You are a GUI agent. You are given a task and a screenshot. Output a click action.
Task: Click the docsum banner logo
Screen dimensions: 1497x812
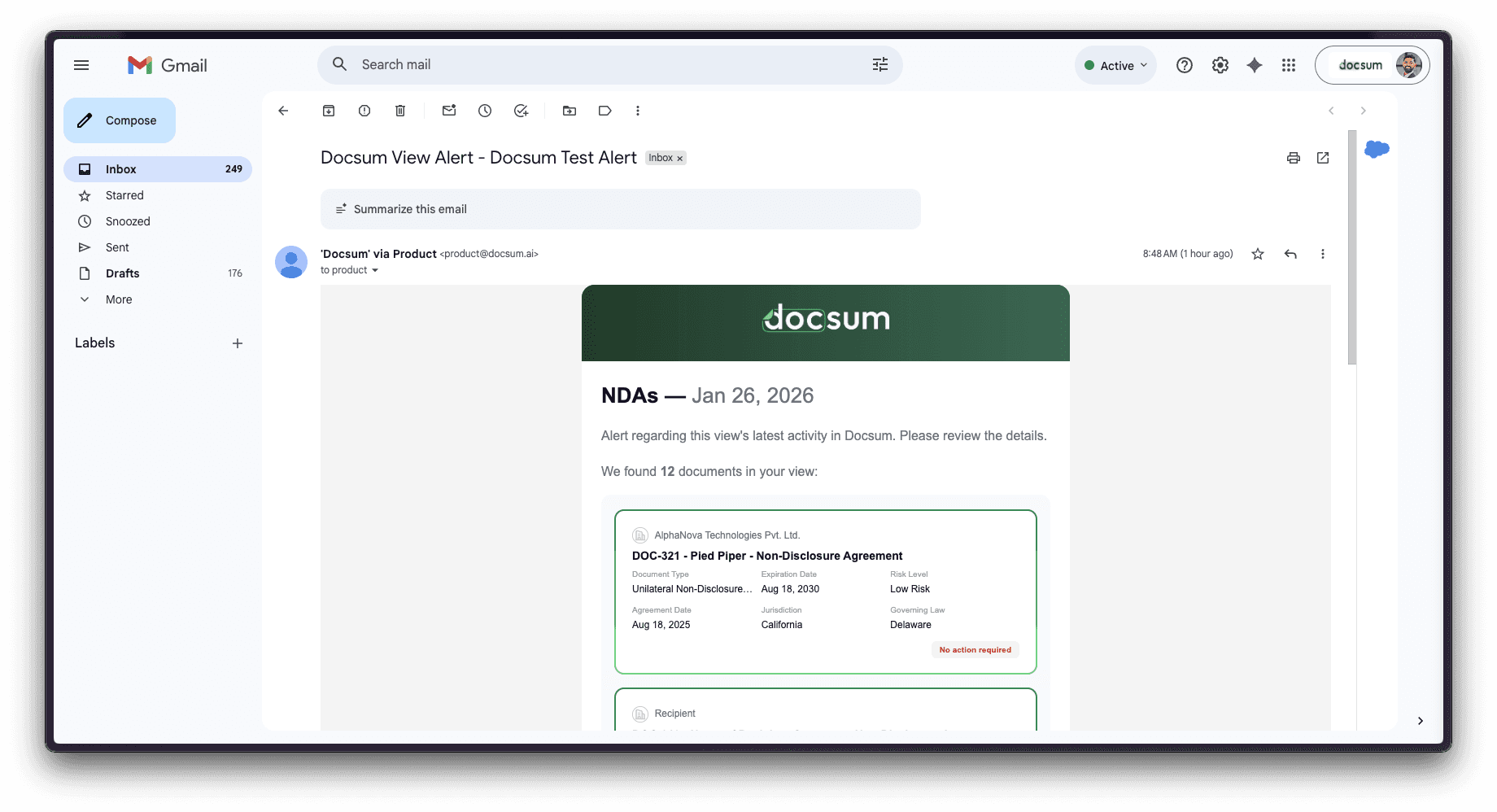click(826, 318)
